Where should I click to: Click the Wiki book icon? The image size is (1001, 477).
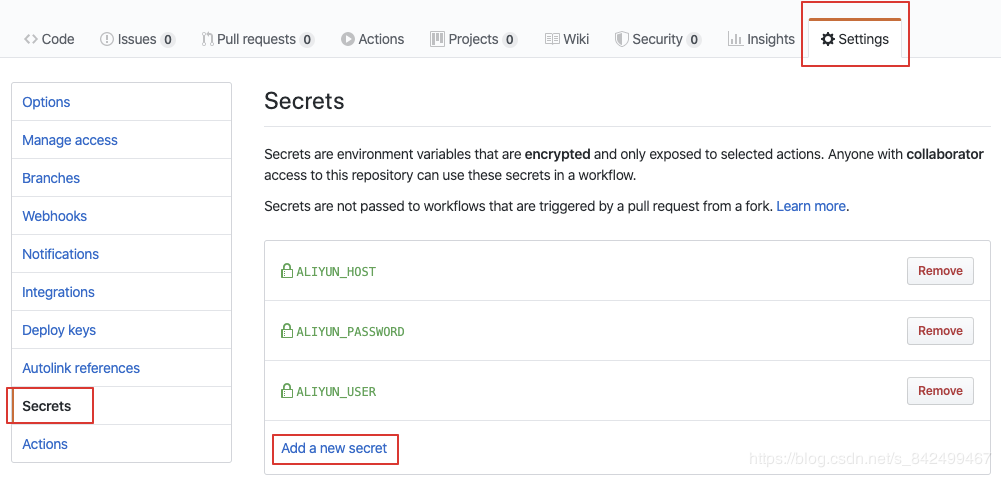tap(552, 39)
